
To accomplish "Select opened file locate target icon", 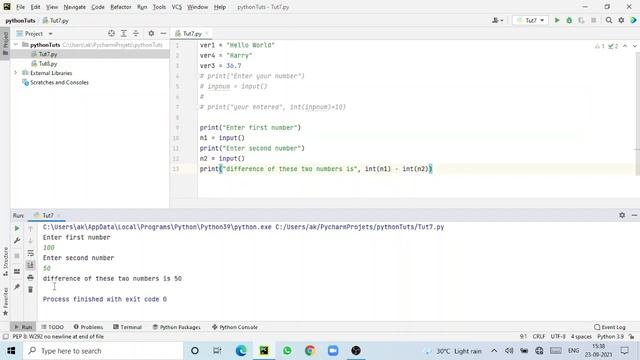I will click(111, 33).
